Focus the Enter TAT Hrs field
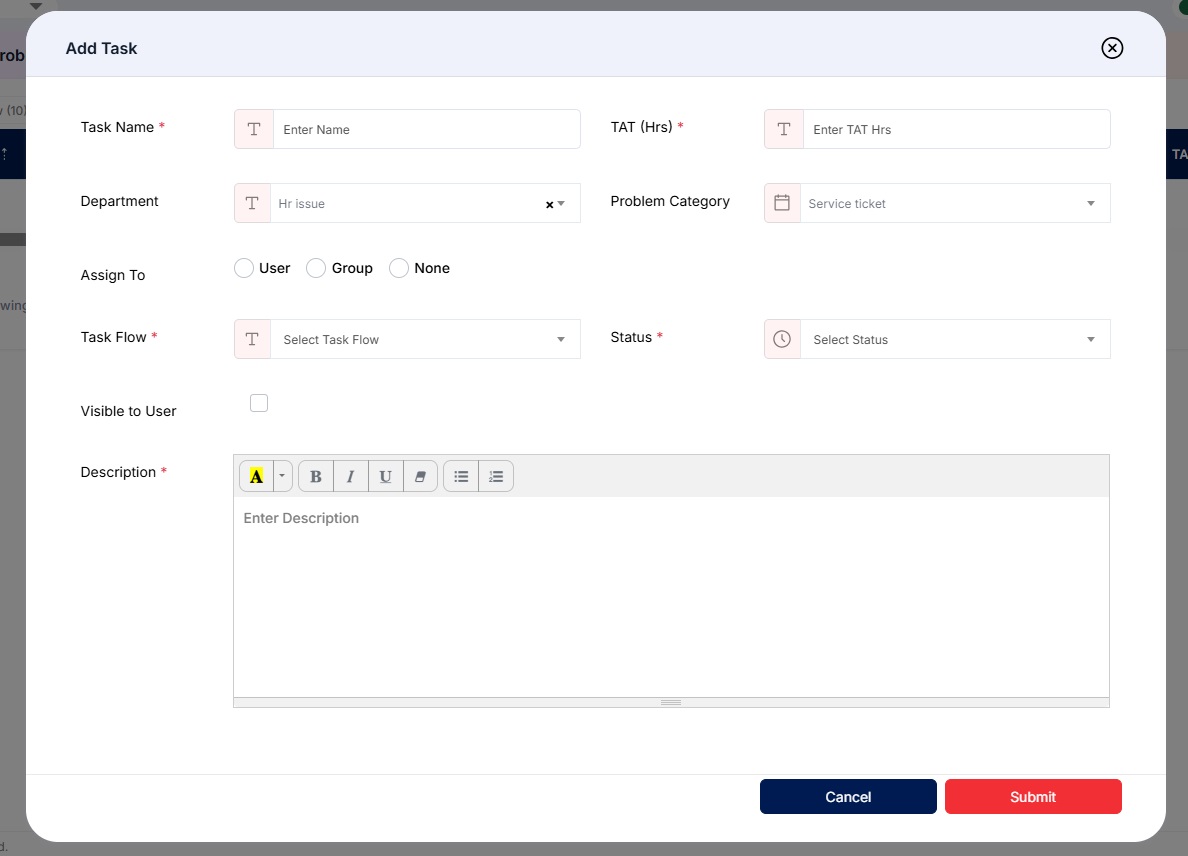The image size is (1188, 856). tap(956, 129)
